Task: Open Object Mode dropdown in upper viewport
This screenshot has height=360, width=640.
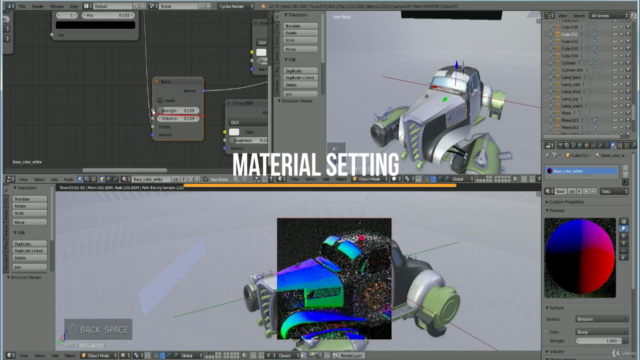Action: point(369,179)
